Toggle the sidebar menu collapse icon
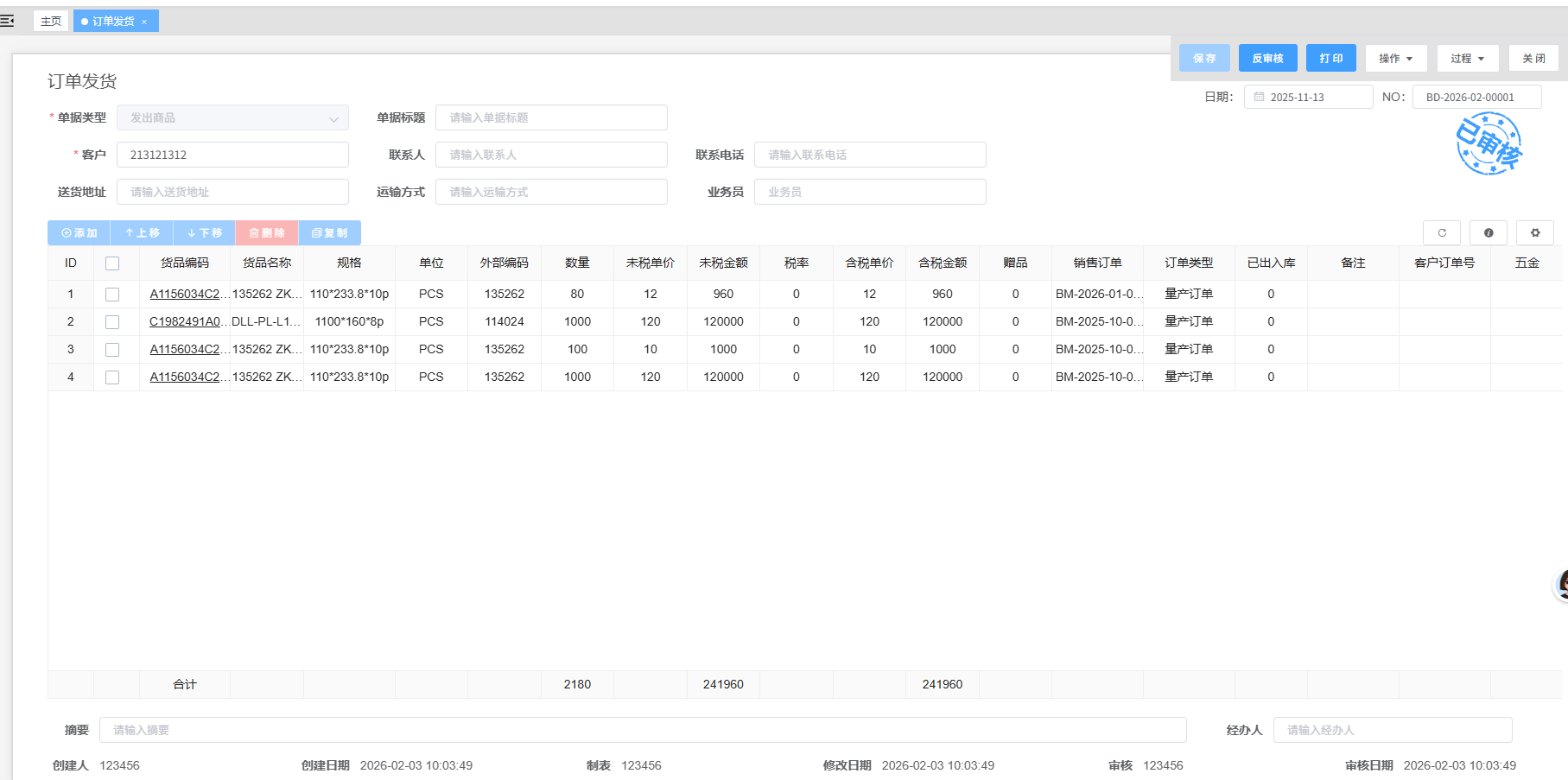 click(7, 21)
